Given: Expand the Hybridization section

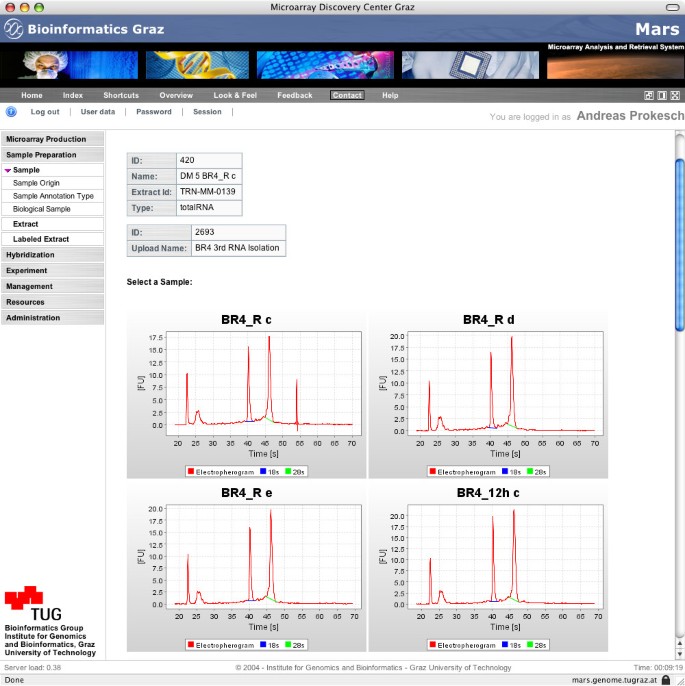Looking at the screenshot, I should pyautogui.click(x=52, y=255).
